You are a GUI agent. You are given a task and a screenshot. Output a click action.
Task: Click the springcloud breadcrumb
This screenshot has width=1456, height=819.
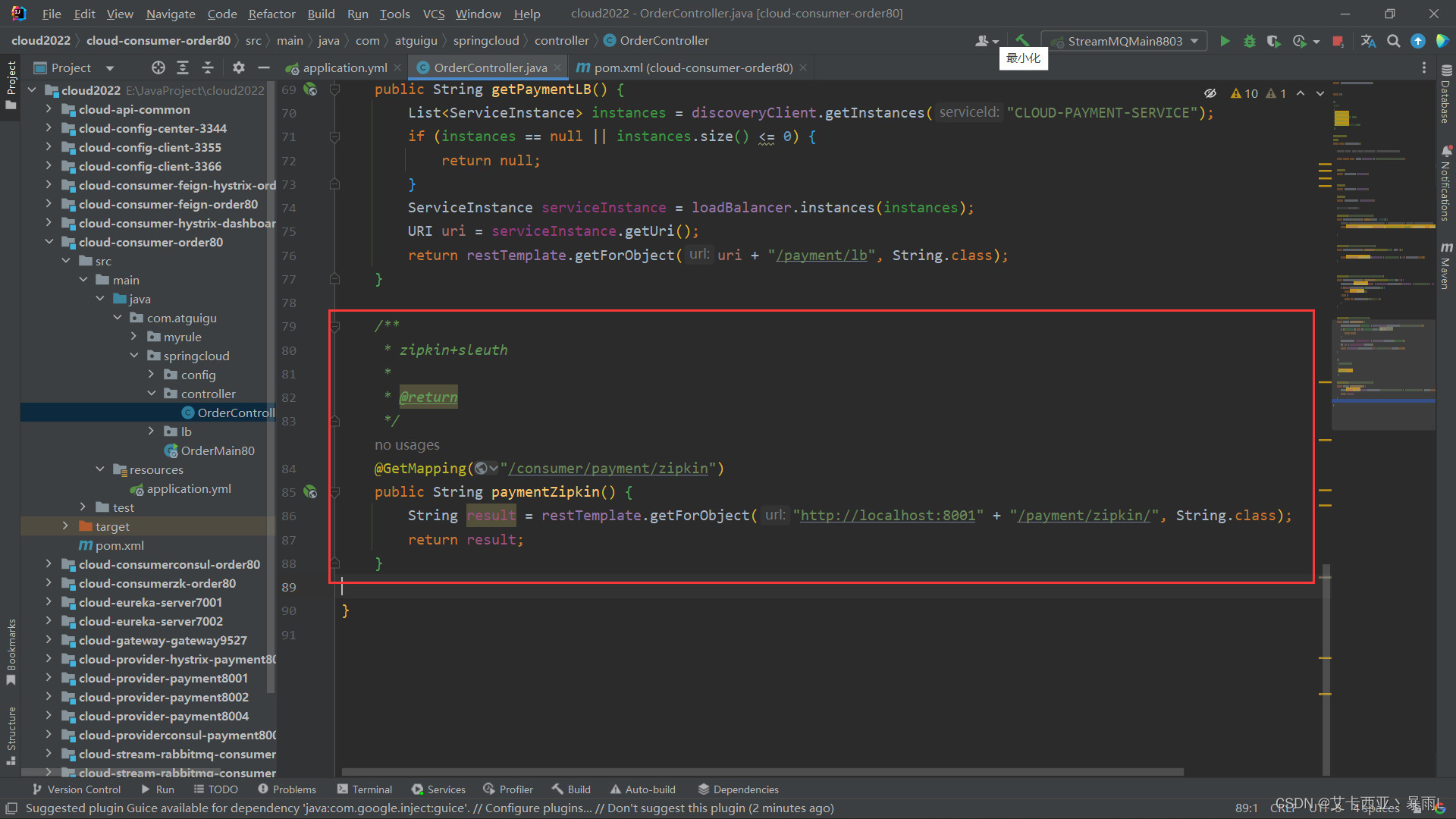click(486, 41)
